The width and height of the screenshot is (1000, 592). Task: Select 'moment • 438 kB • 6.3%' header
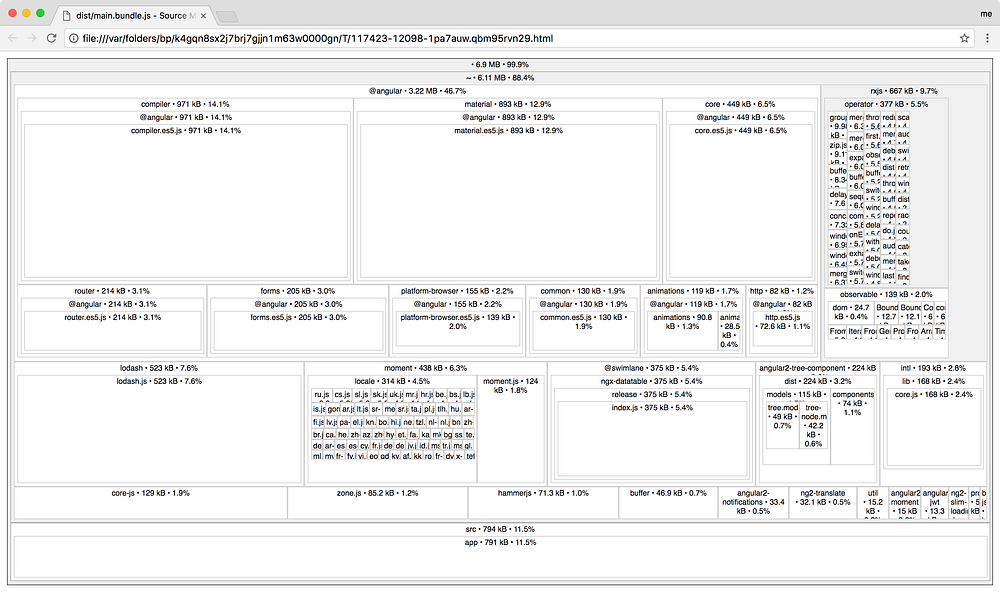pyautogui.click(x=425, y=368)
